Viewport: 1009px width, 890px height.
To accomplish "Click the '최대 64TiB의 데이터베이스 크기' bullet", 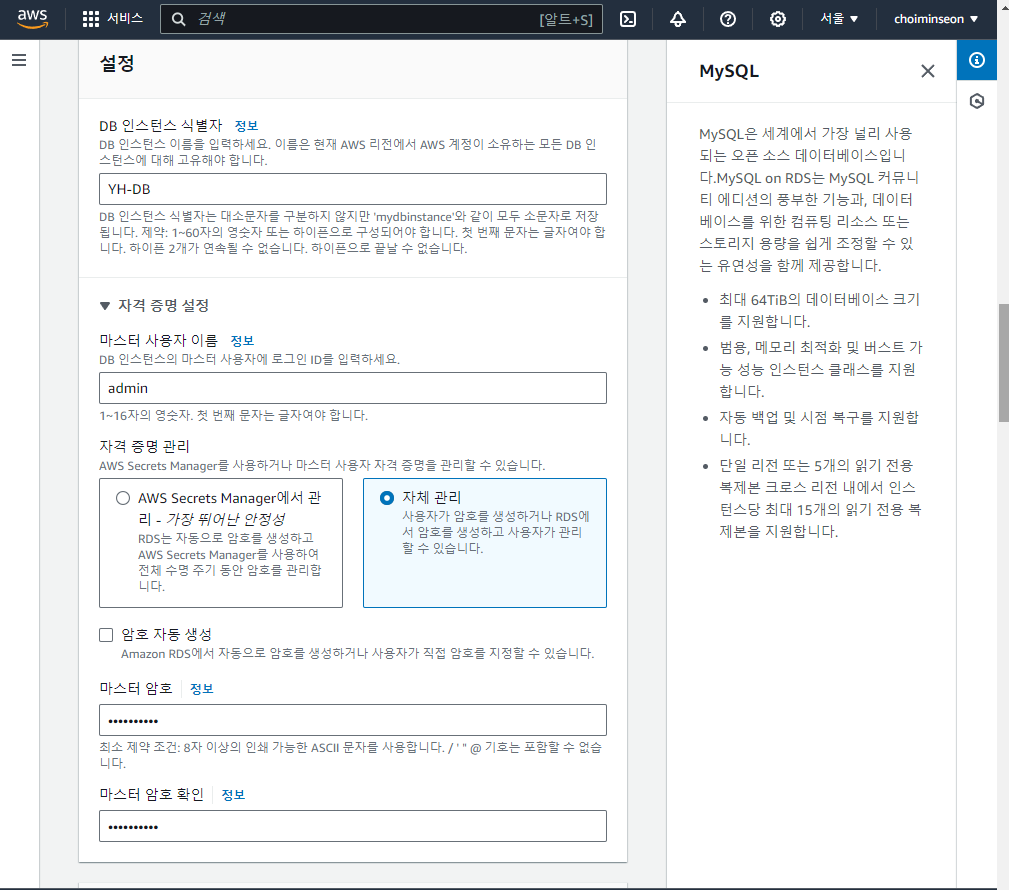I will click(x=819, y=310).
